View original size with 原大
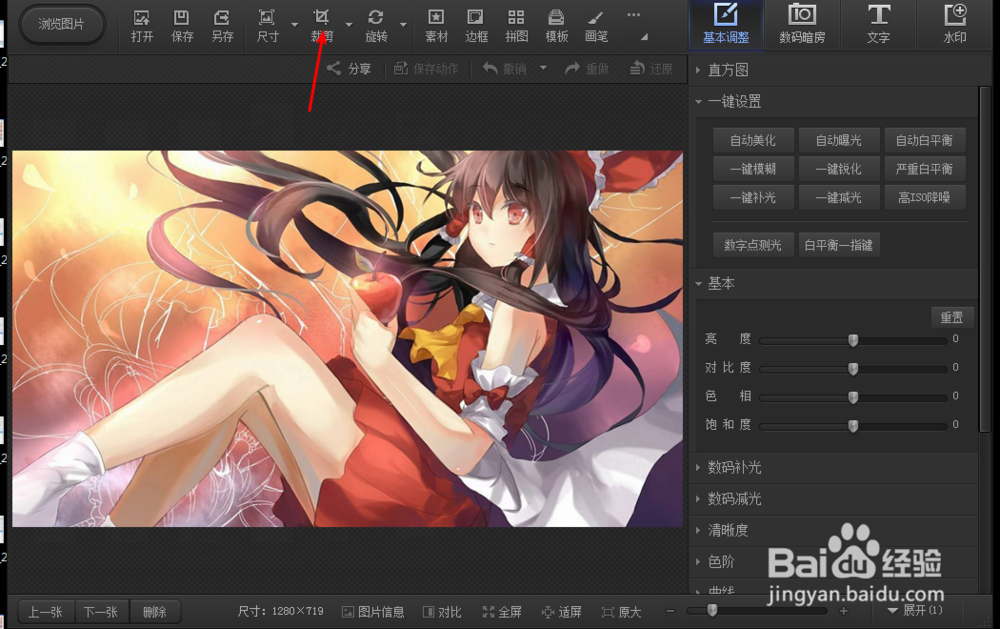 pos(621,612)
